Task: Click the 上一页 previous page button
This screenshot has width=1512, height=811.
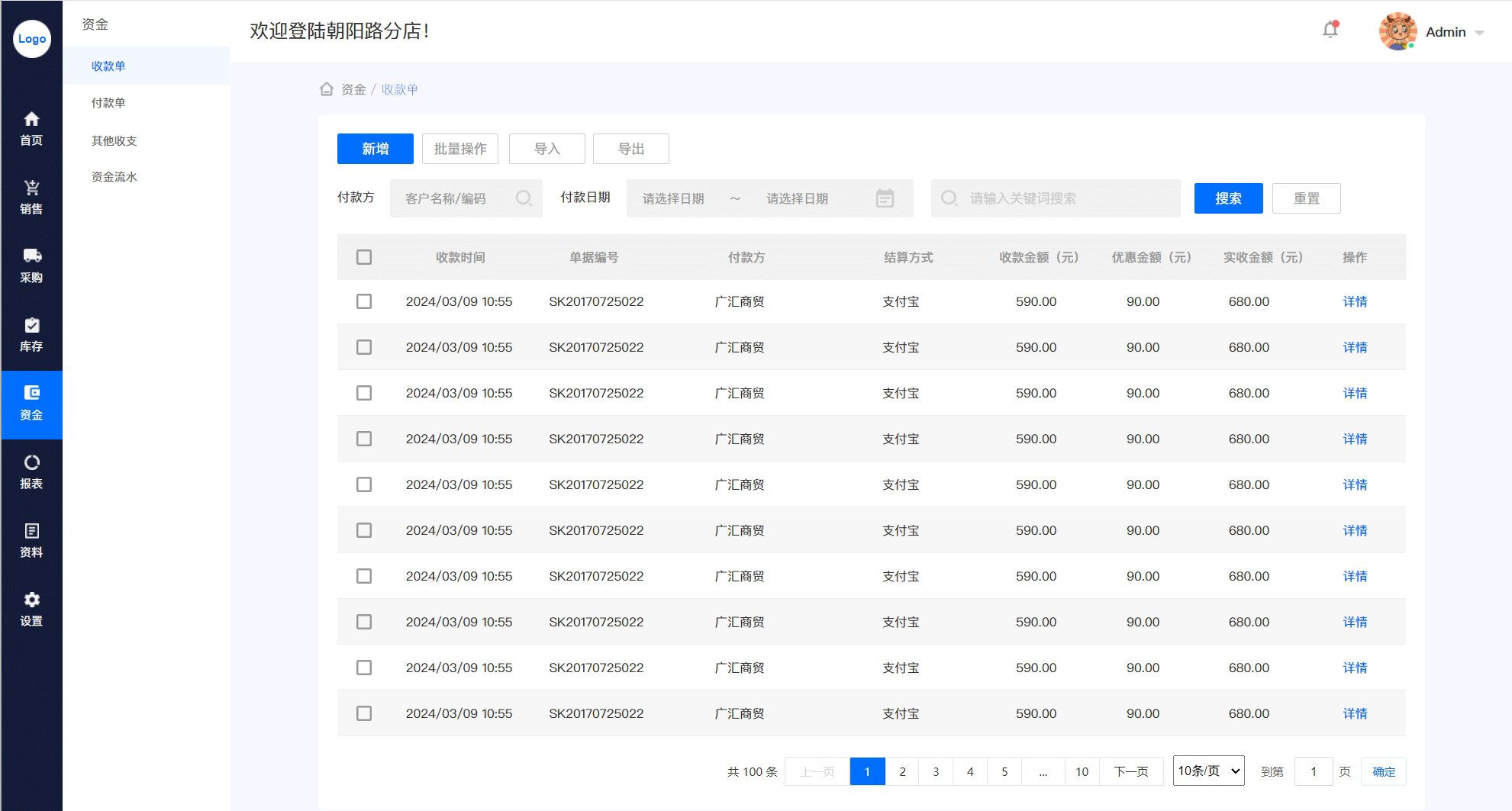Action: coord(817,771)
